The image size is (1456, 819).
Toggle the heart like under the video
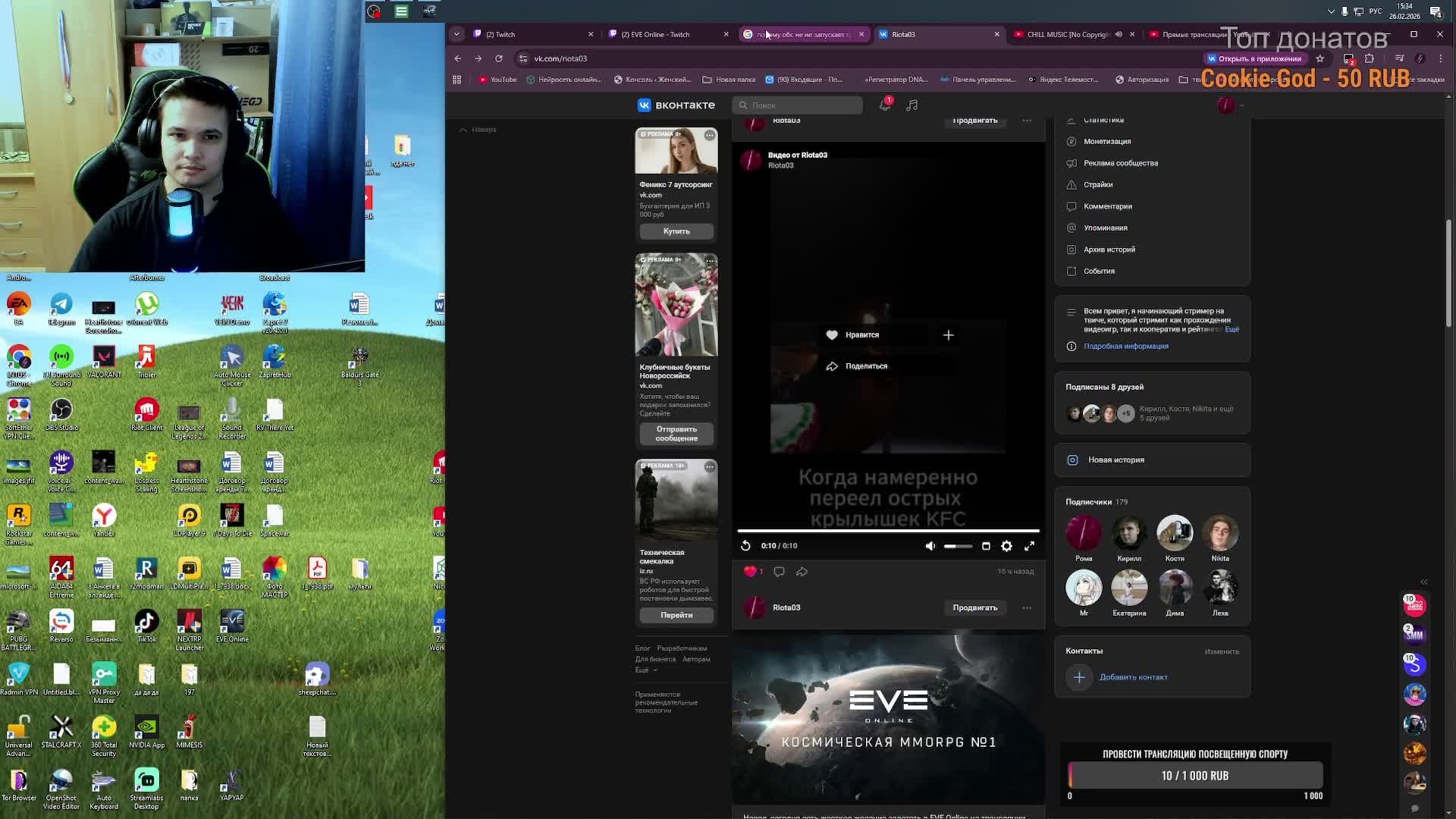(750, 572)
